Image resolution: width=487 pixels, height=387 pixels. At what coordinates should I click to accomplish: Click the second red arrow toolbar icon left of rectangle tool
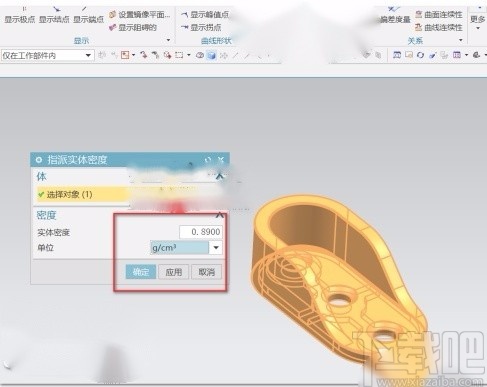pyautogui.click(x=155, y=55)
